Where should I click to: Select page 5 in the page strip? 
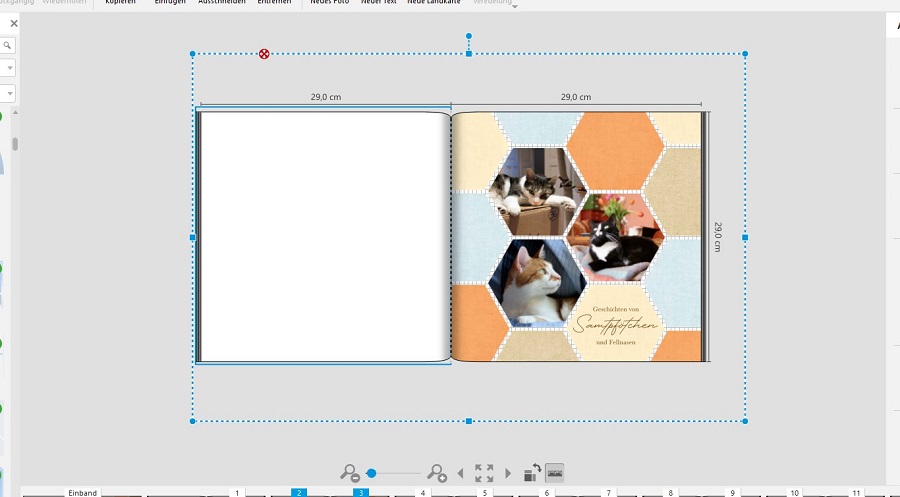click(484, 492)
